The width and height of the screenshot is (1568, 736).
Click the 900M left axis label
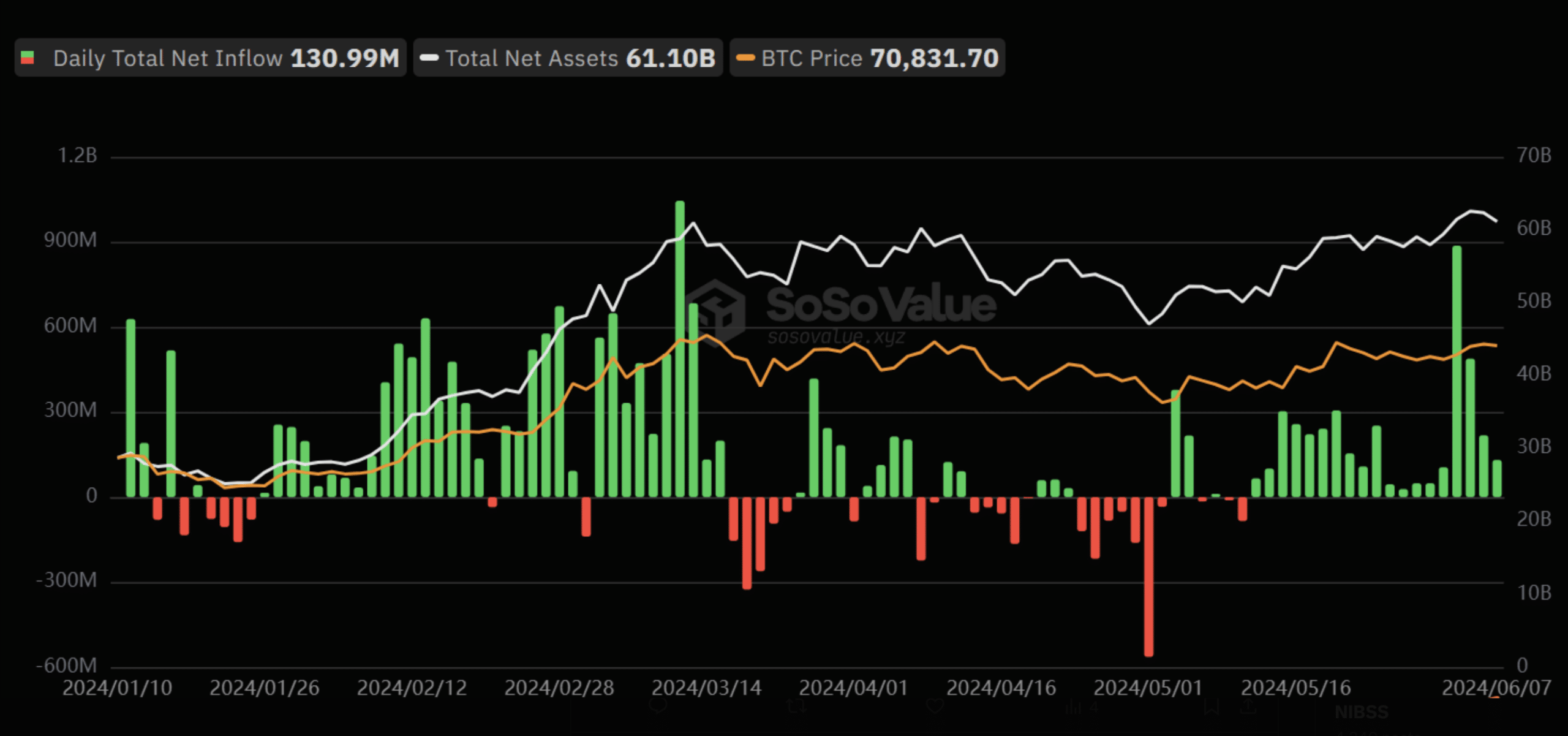coord(70,240)
